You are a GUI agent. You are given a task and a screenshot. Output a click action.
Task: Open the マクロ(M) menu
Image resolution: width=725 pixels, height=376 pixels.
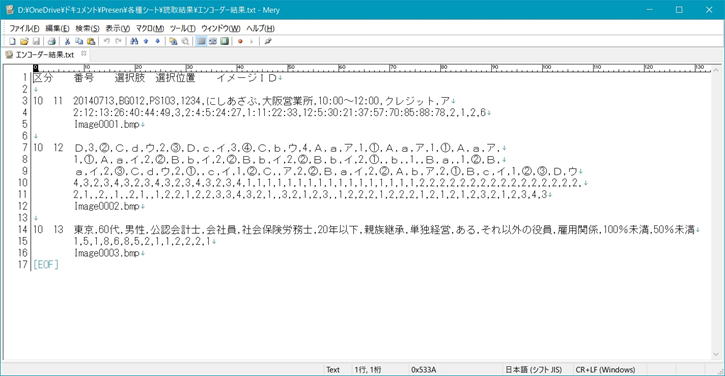coord(150,28)
